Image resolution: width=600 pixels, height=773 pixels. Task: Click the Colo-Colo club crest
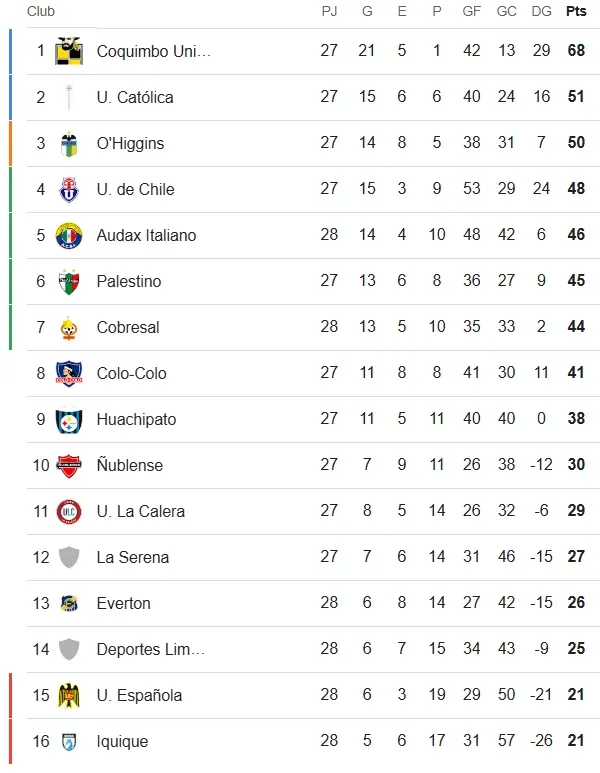[69, 373]
